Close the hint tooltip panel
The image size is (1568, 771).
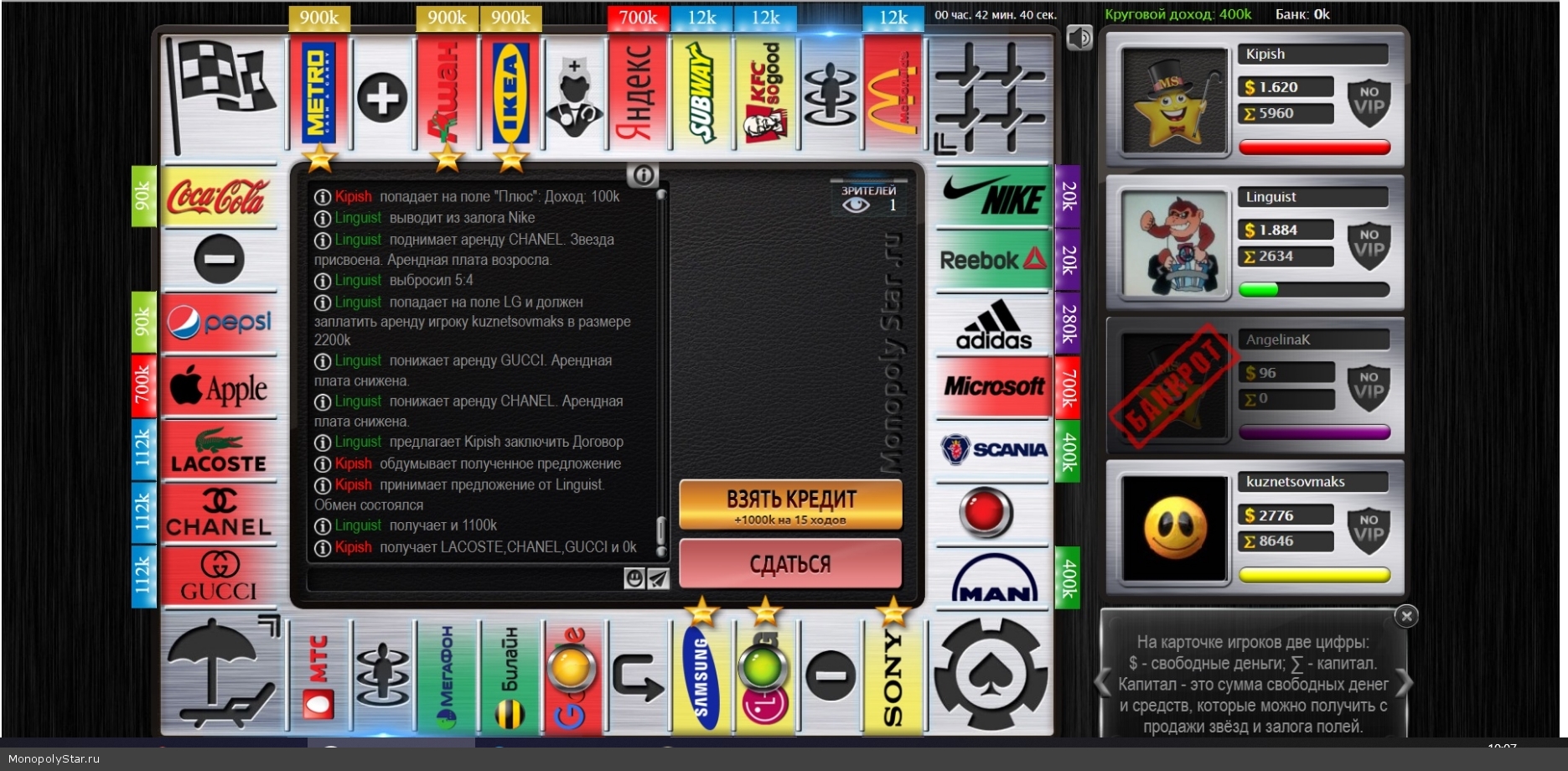1406,616
